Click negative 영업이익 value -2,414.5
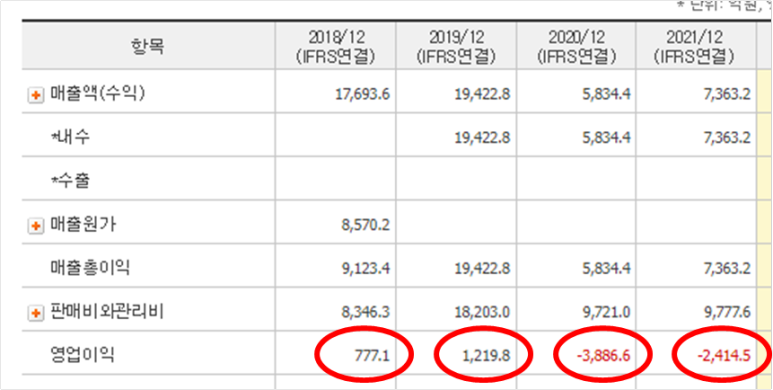 tap(725, 355)
